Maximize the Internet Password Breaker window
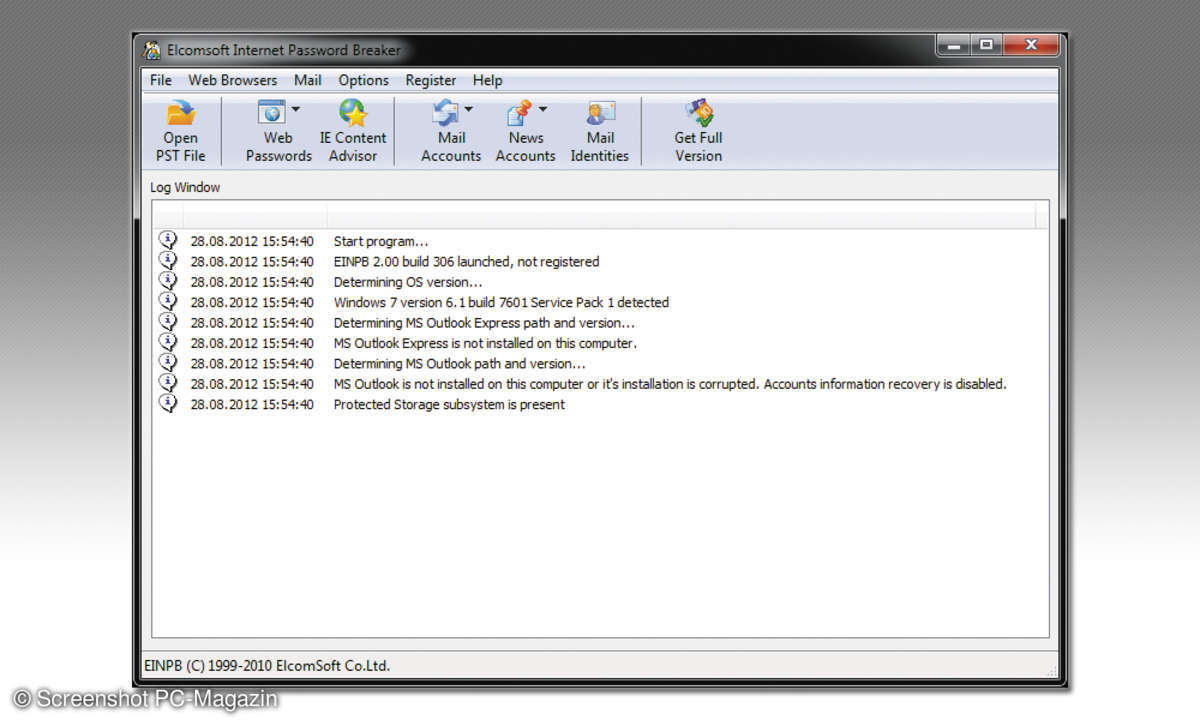This screenshot has width=1200, height=720. coord(986,45)
